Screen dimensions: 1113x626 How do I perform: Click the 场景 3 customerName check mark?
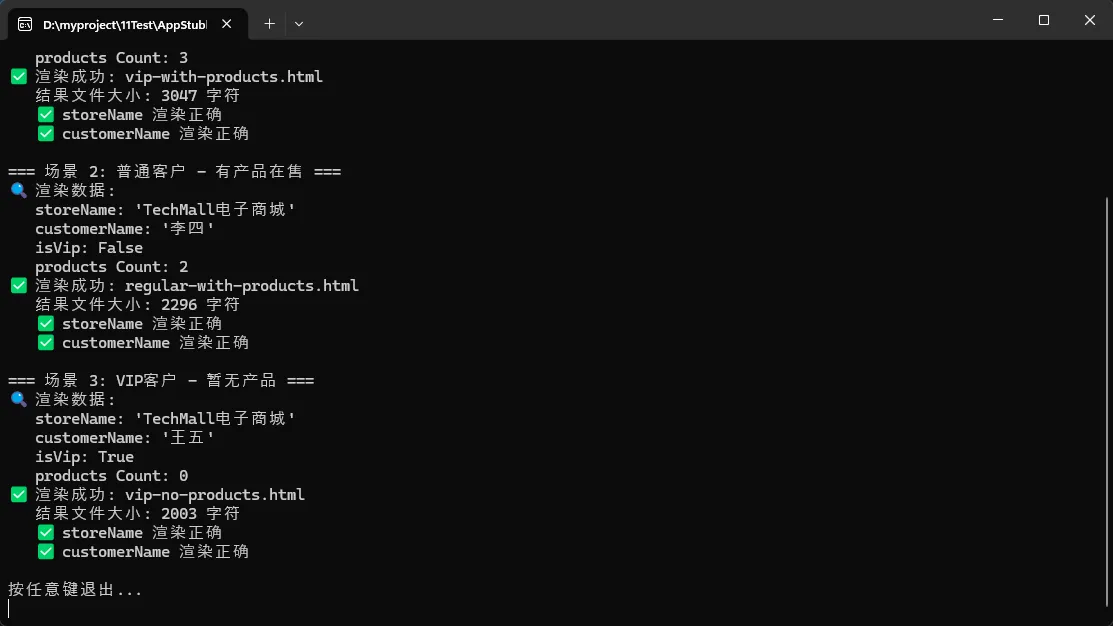45,552
